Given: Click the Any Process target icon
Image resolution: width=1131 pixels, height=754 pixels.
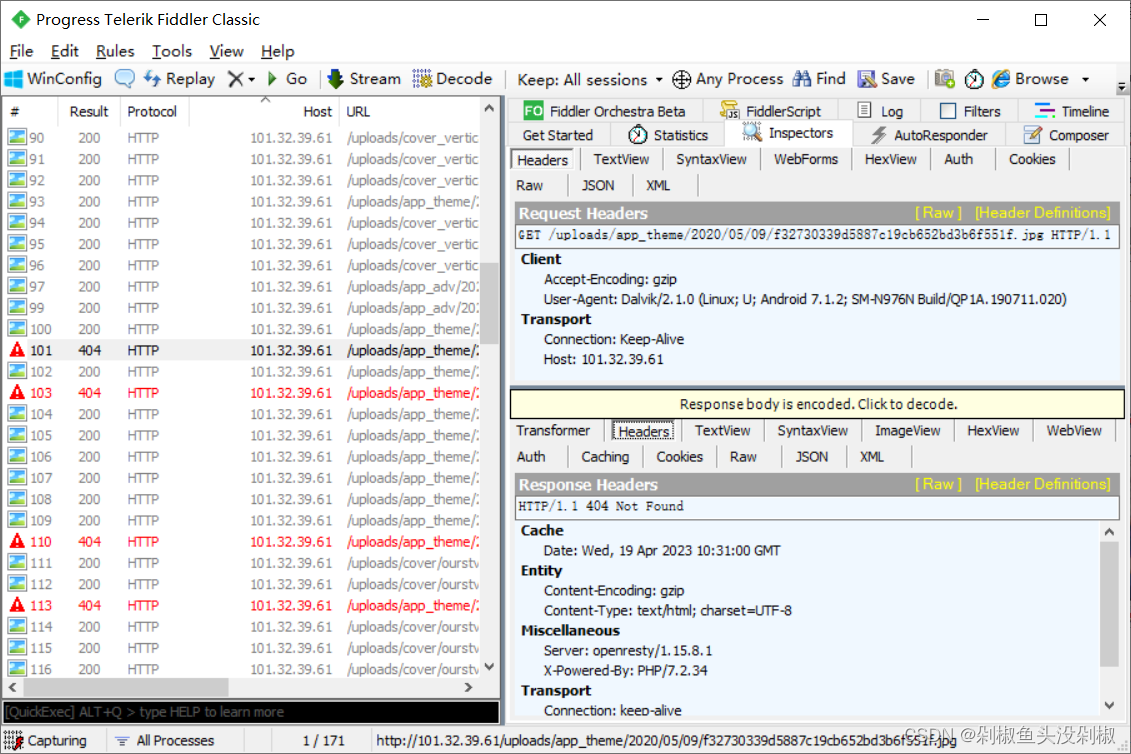Looking at the screenshot, I should tap(682, 79).
